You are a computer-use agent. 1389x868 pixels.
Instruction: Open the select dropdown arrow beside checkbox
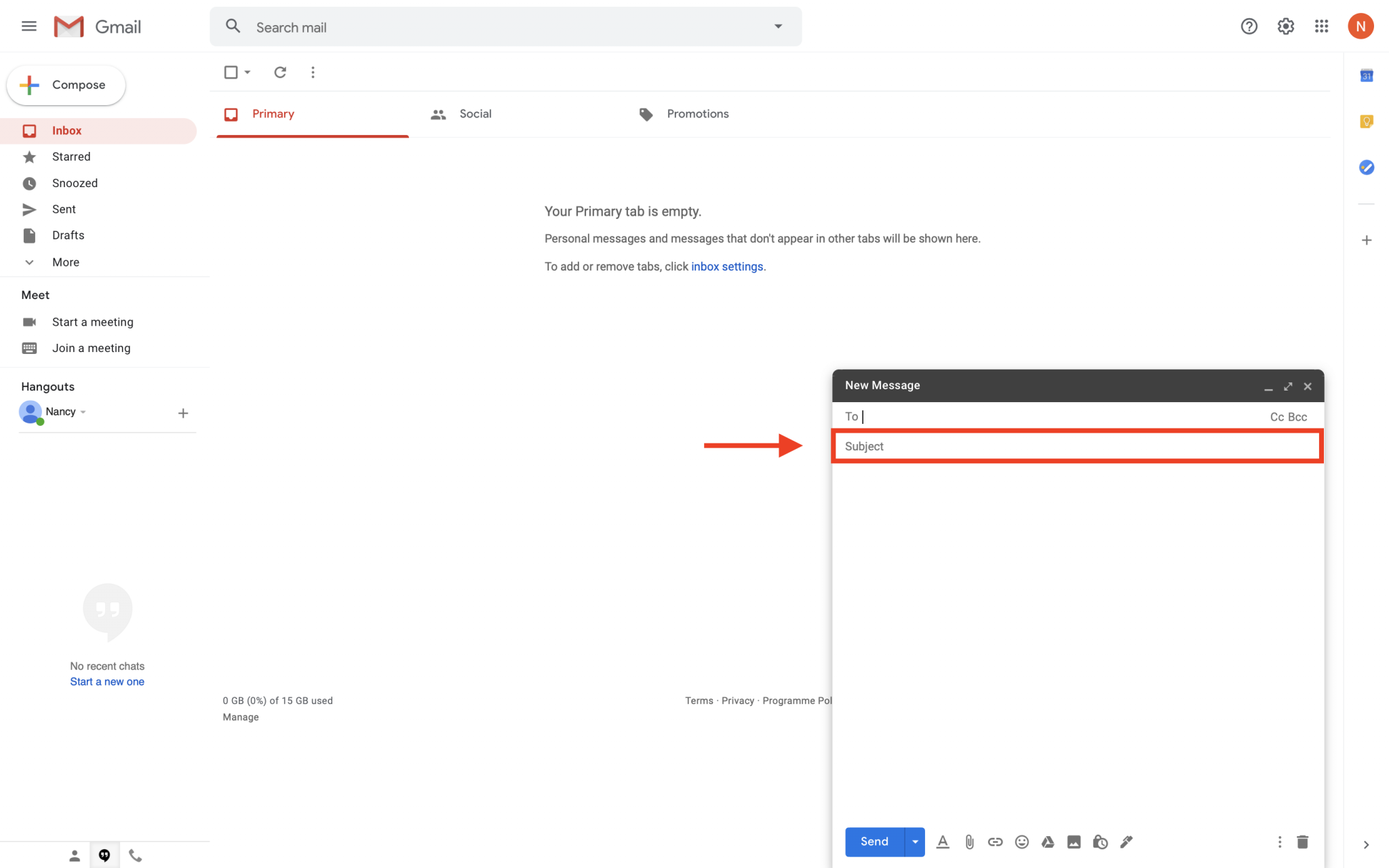click(x=248, y=72)
